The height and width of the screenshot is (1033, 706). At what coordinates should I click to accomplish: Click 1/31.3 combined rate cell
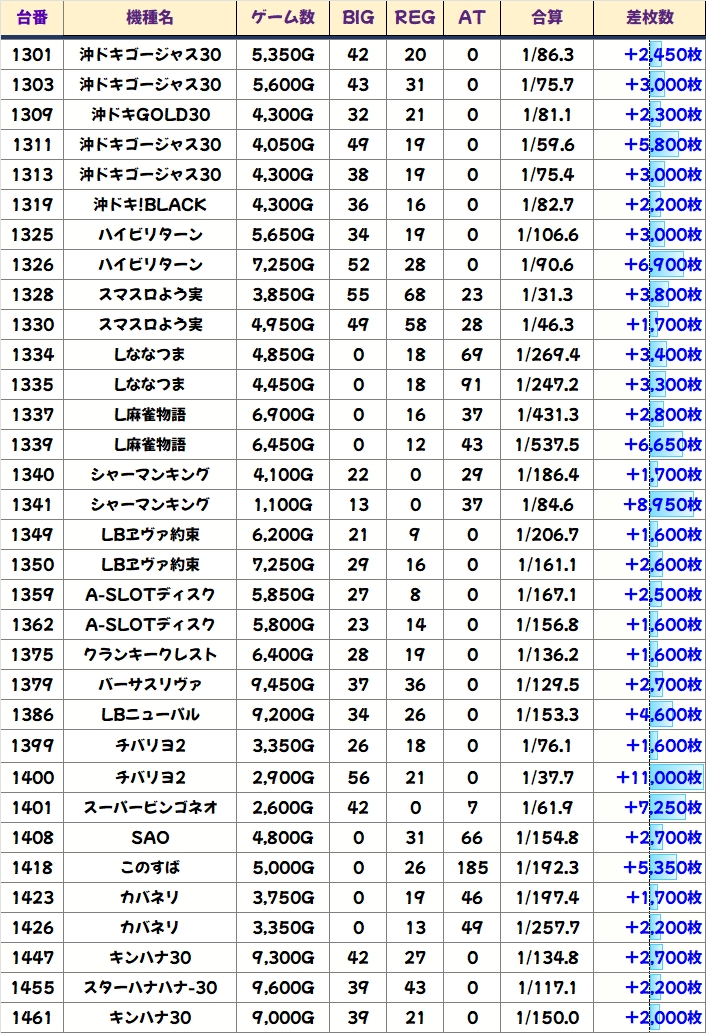pyautogui.click(x=547, y=294)
